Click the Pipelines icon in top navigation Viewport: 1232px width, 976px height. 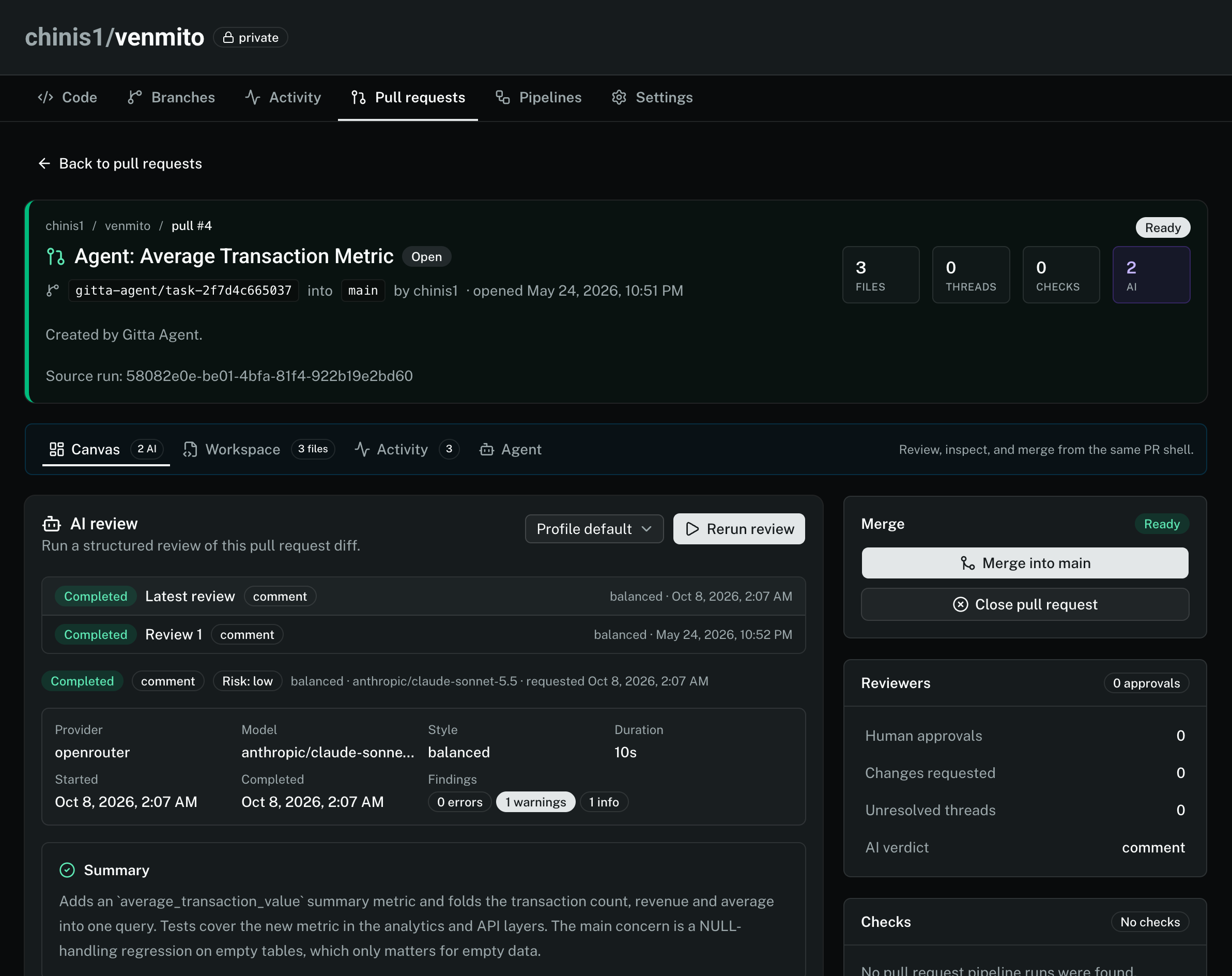click(x=503, y=97)
